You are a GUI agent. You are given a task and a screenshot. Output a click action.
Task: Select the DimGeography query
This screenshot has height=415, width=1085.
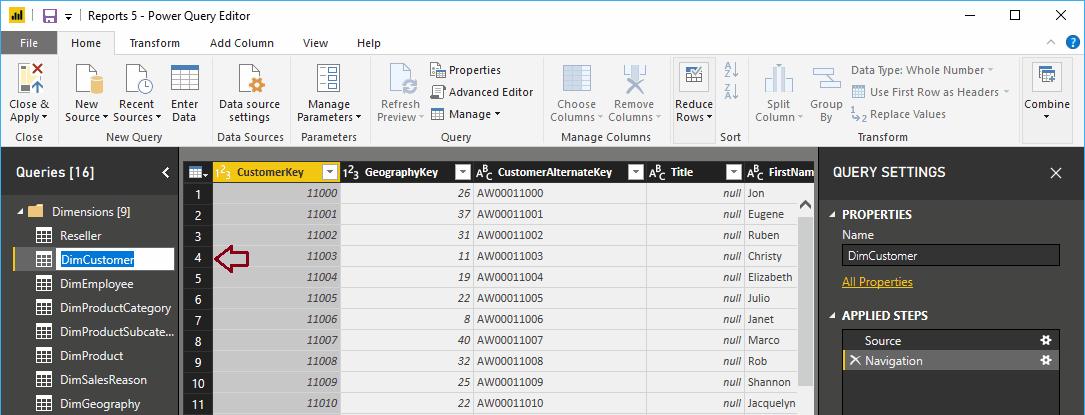point(100,404)
